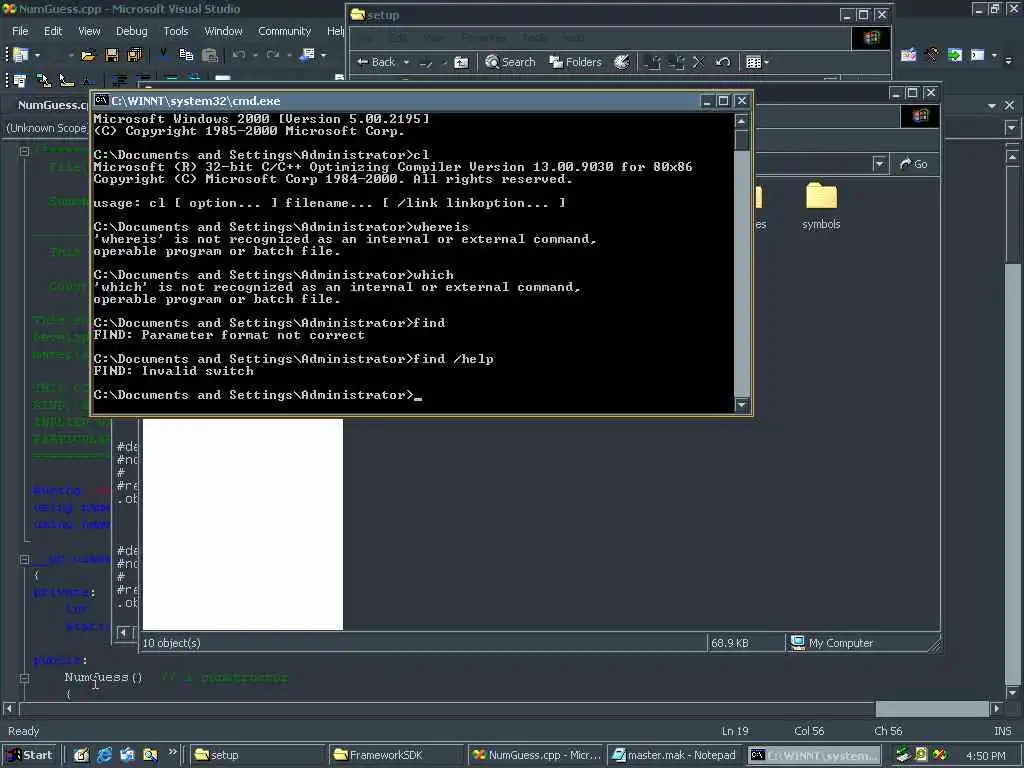The image size is (1024, 768).
Task: Click the Cut icon in Visual Studio toolbar
Action: [x=163, y=55]
